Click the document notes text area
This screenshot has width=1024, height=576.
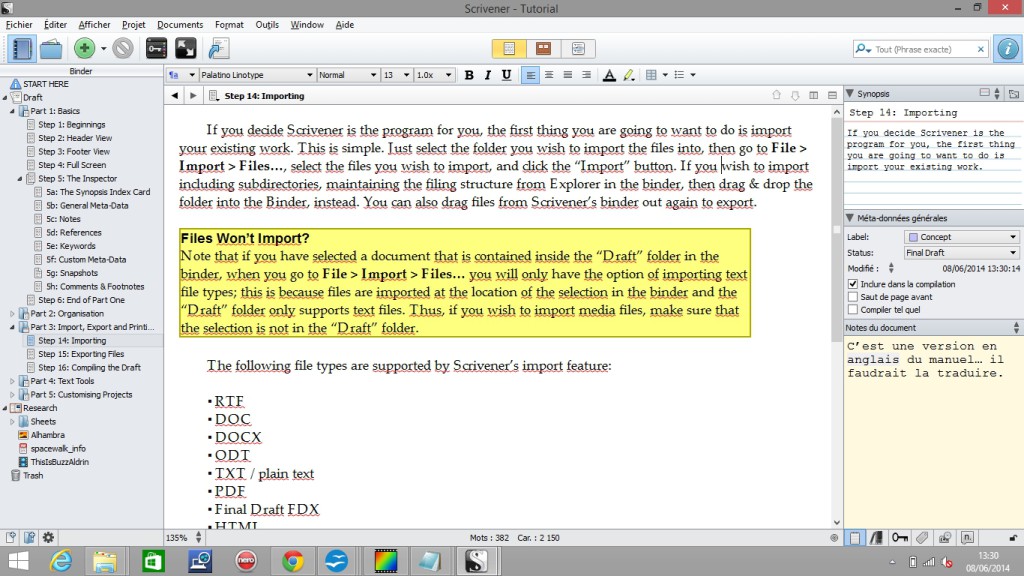(x=933, y=431)
